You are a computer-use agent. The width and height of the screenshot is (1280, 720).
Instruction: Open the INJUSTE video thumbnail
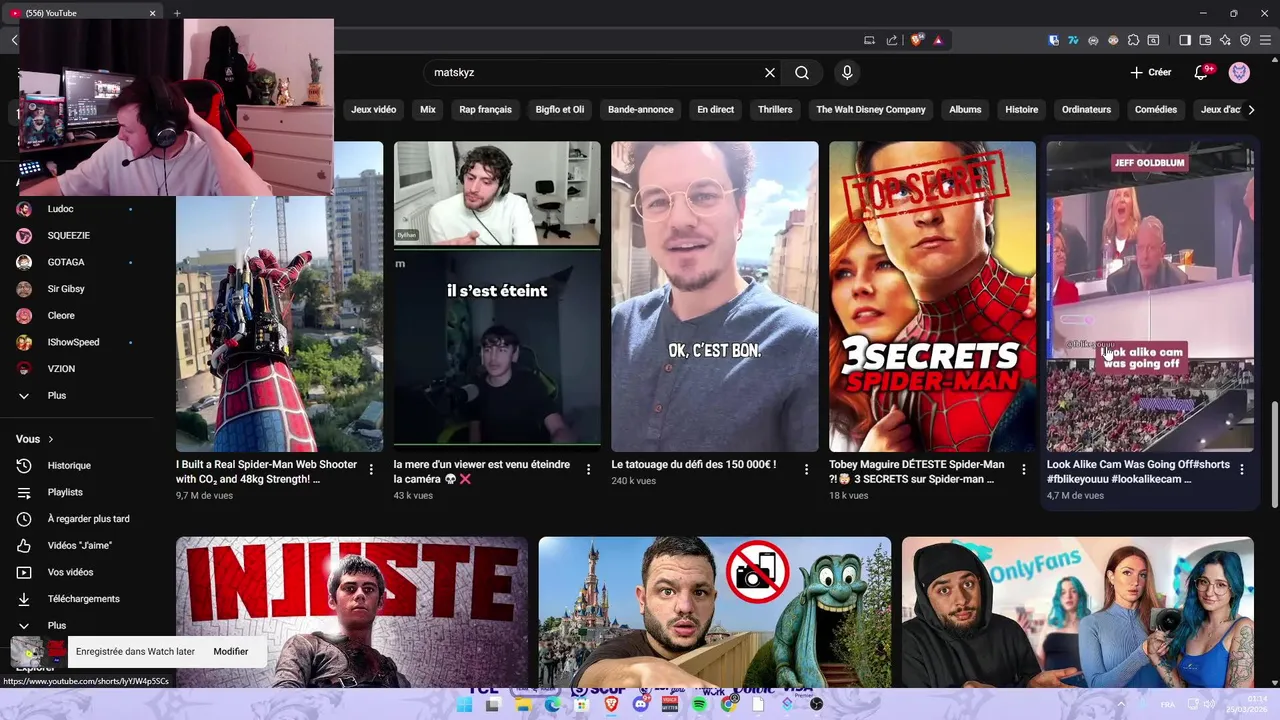click(352, 612)
